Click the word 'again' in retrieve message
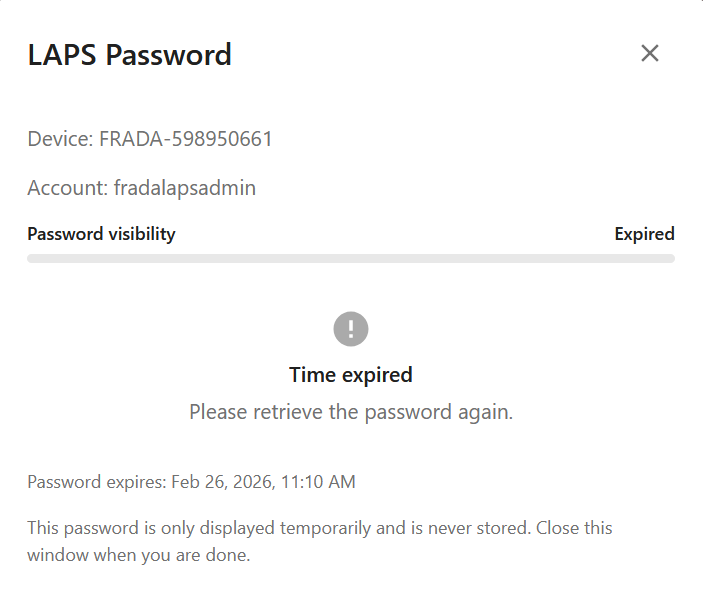This screenshot has width=703, height=601. click(485, 412)
